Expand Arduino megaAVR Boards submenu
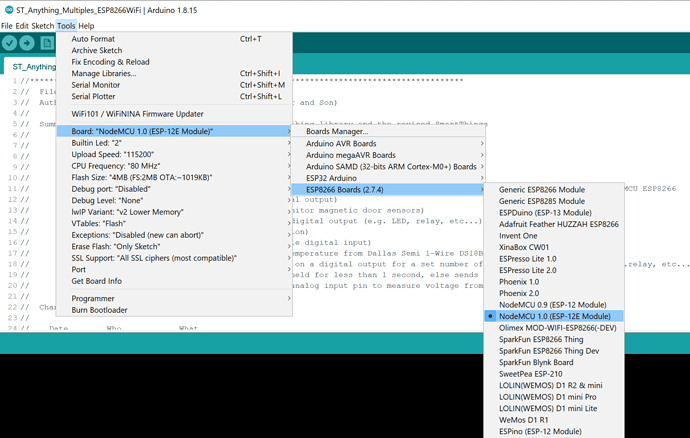Image resolution: width=690 pixels, height=438 pixels. tap(389, 155)
